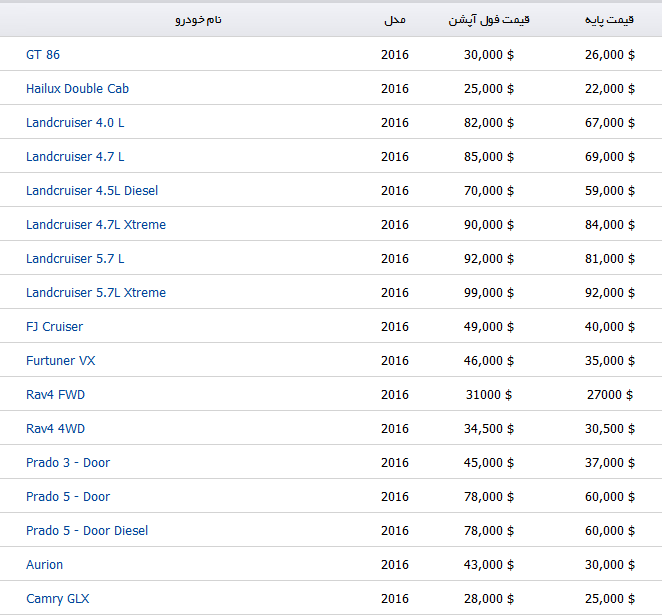Open the Hailux Double Cab link
Viewport: 662px width, 615px height.
tap(77, 89)
